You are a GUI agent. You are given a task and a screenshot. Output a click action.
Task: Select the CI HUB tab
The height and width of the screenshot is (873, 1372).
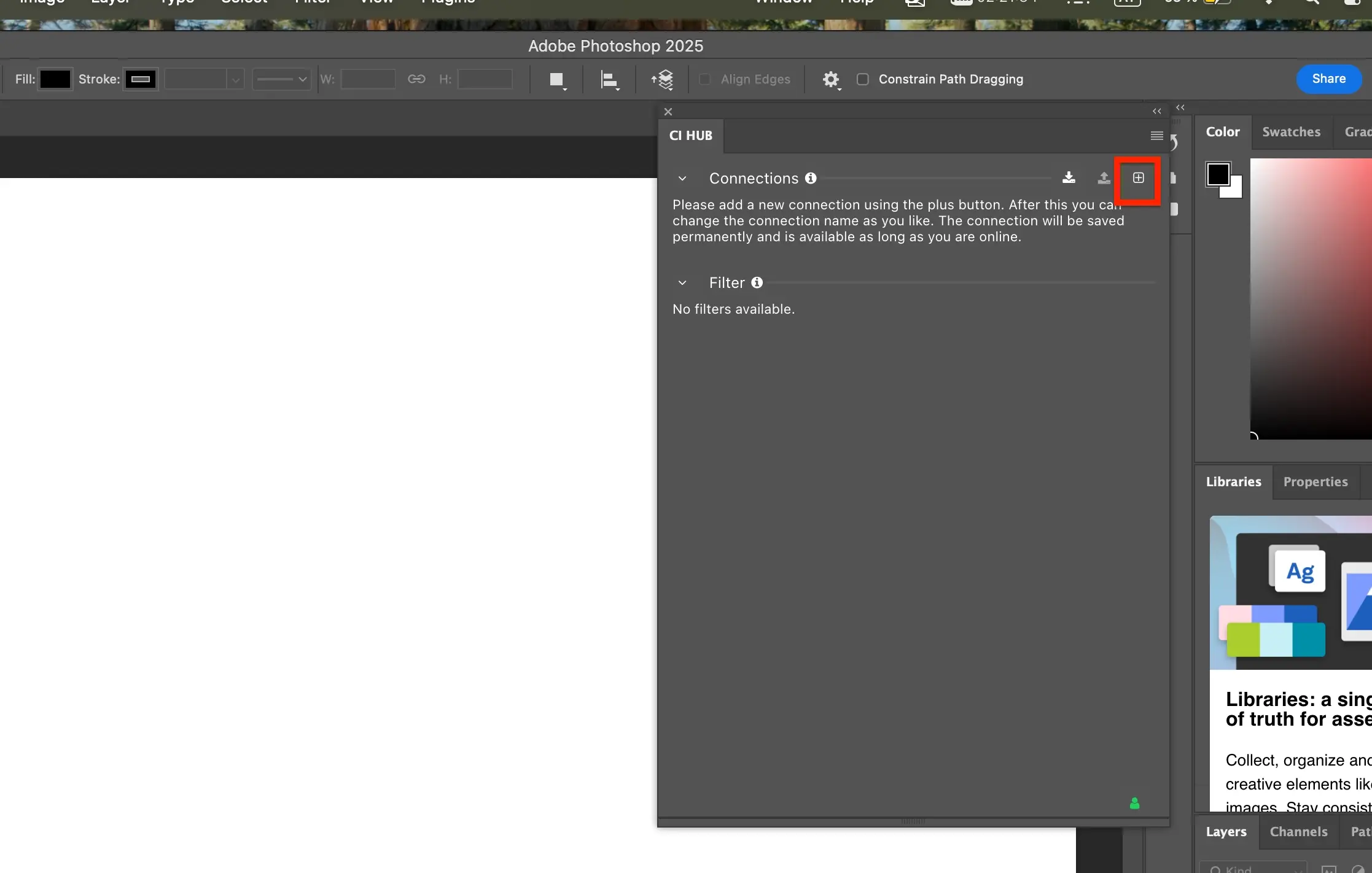690,136
